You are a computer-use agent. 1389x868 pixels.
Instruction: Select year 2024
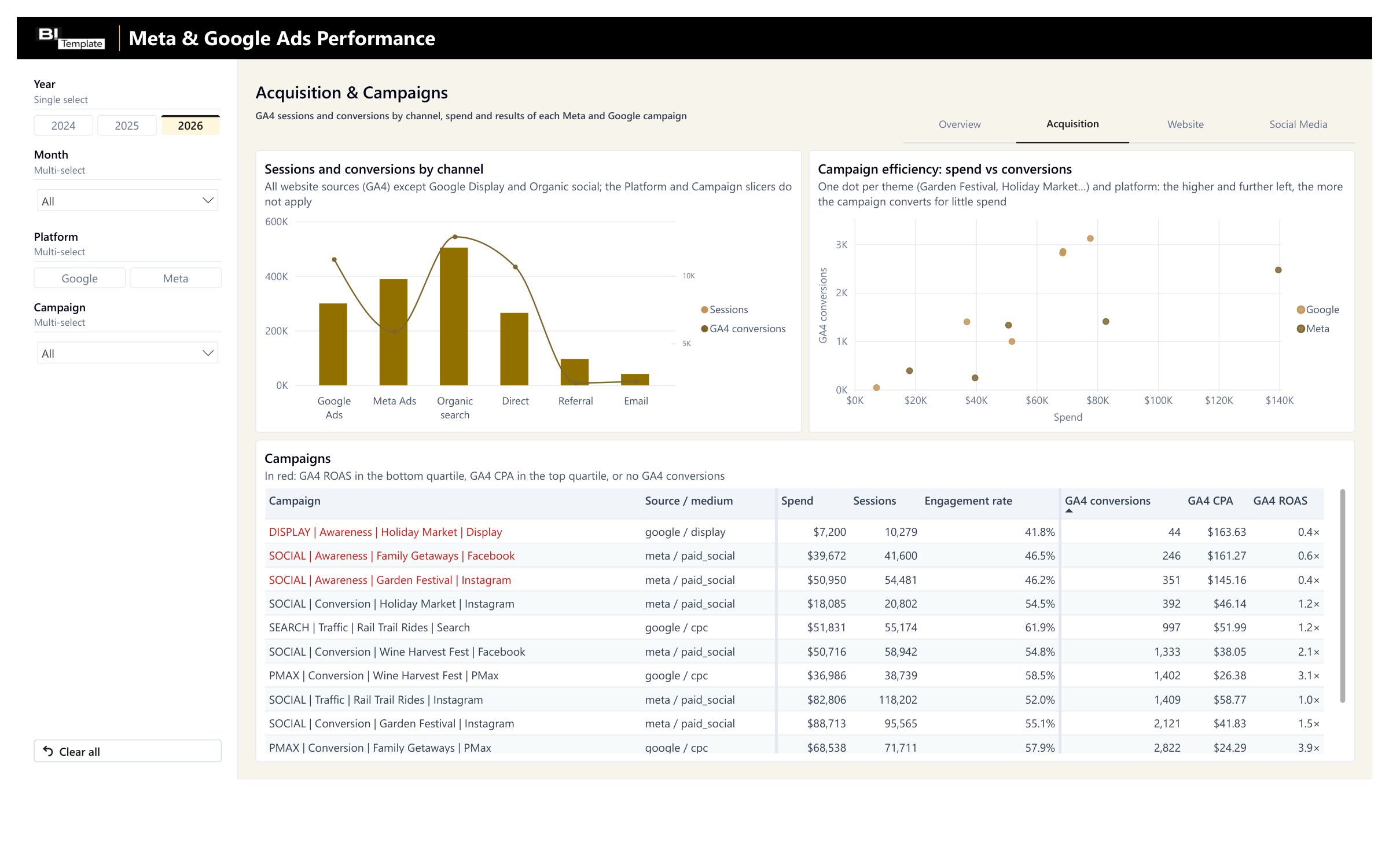[63, 126]
